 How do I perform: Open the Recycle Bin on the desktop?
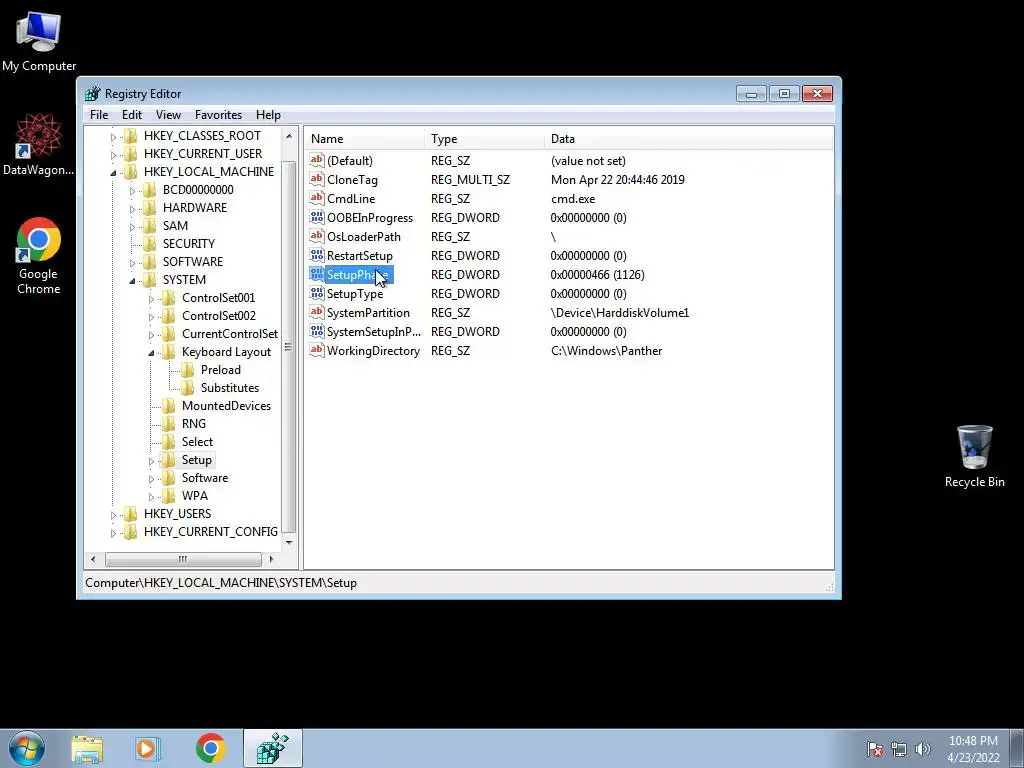click(974, 455)
